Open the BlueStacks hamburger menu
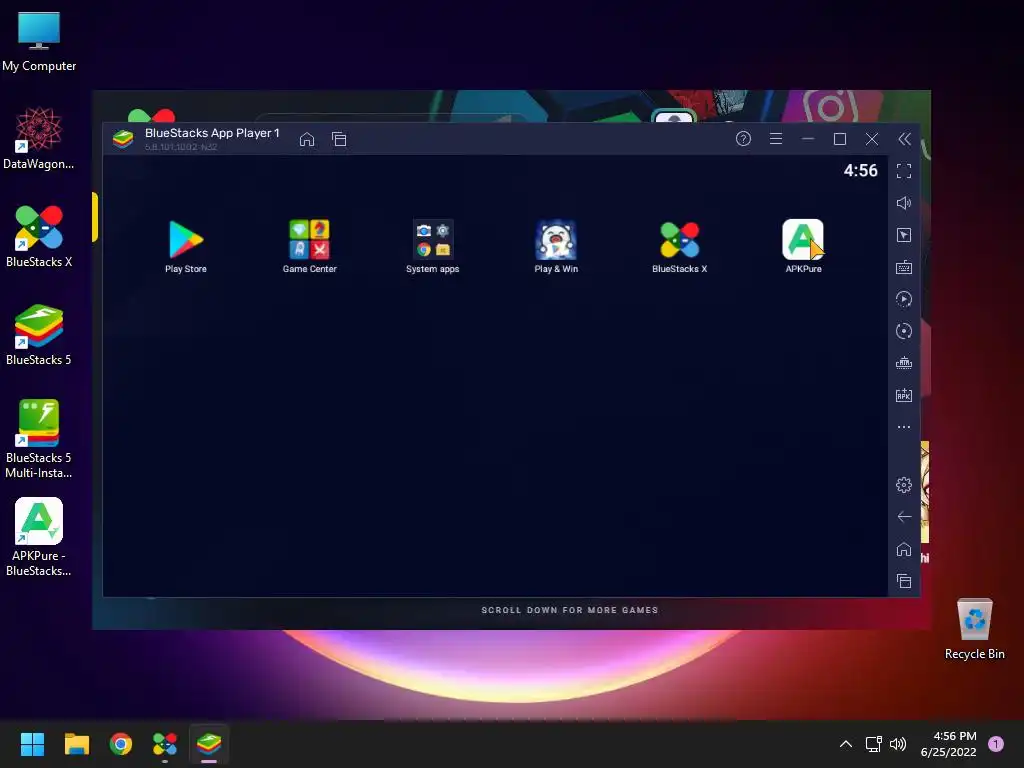This screenshot has width=1024, height=768. tap(776, 138)
